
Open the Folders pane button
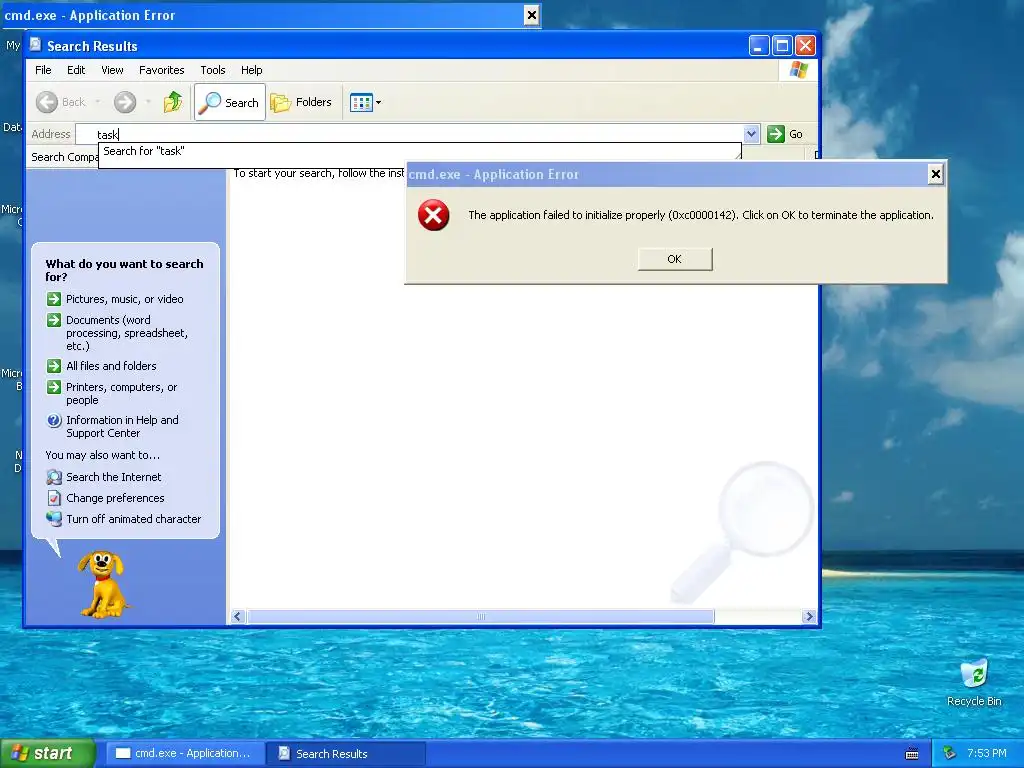coord(302,102)
